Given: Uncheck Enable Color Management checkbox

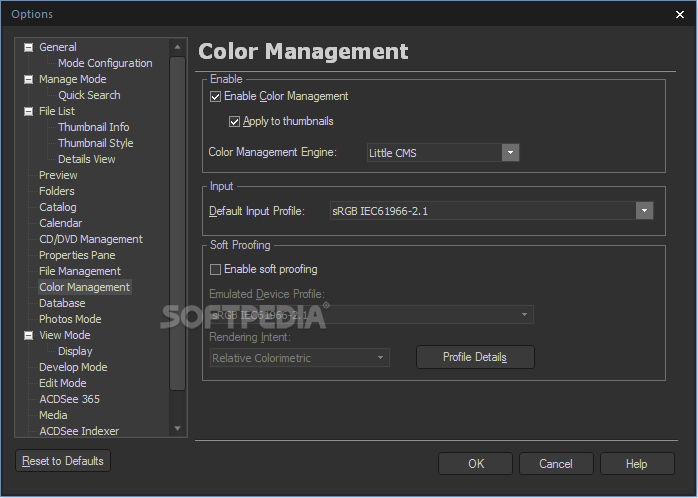Looking at the screenshot, I should (215, 97).
